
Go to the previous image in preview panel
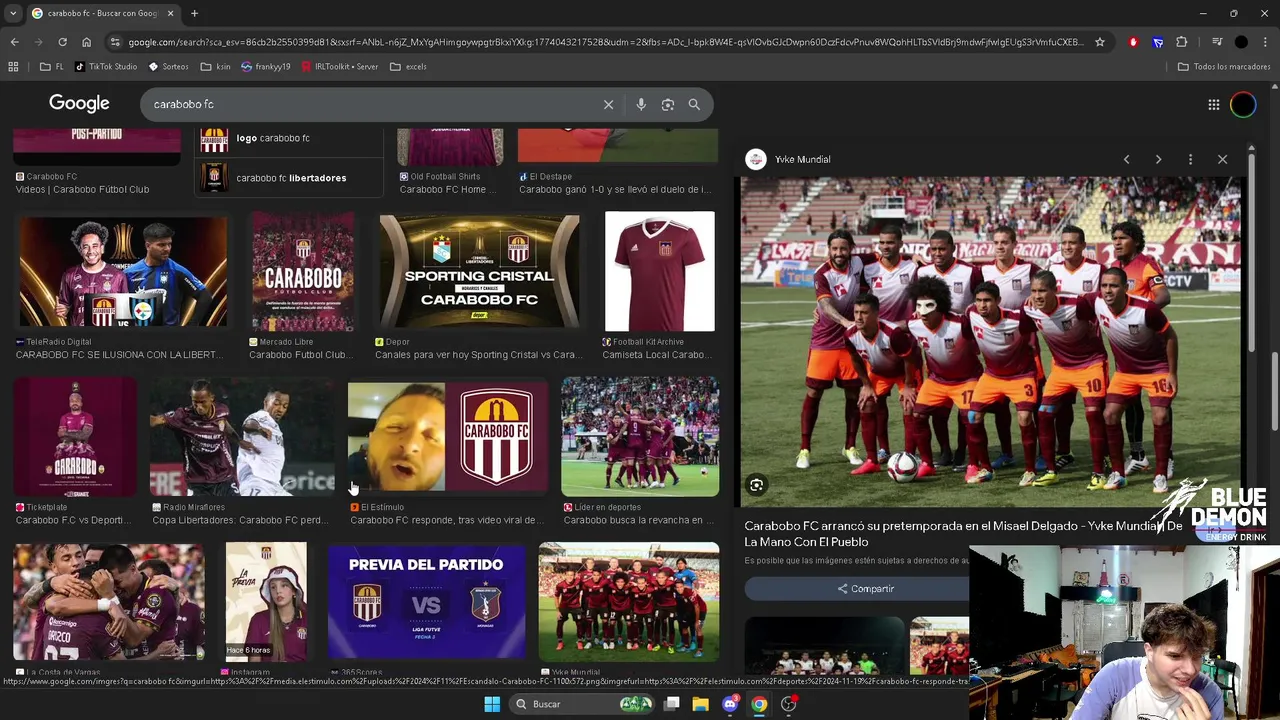point(1126,159)
